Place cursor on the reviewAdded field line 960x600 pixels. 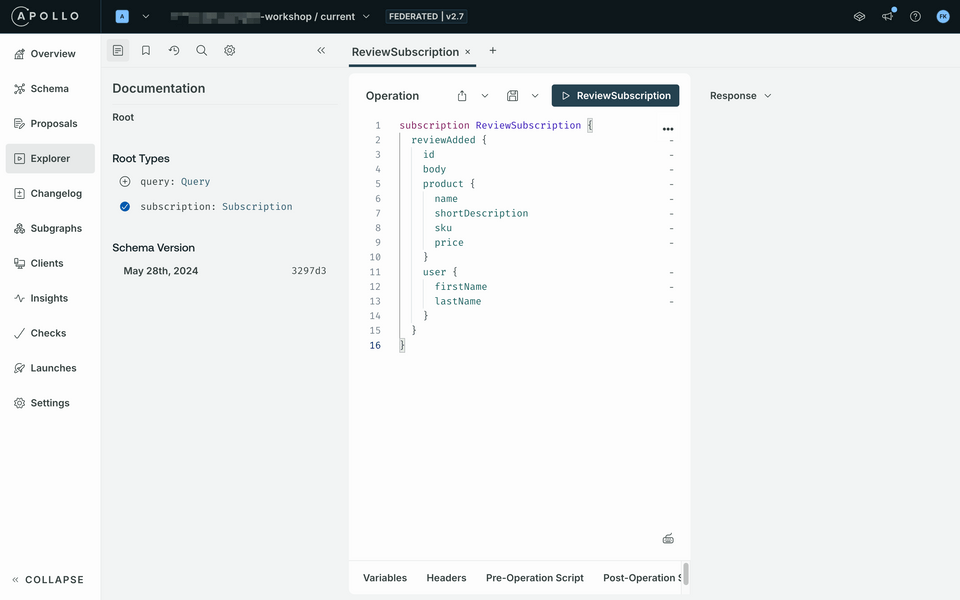(x=443, y=140)
